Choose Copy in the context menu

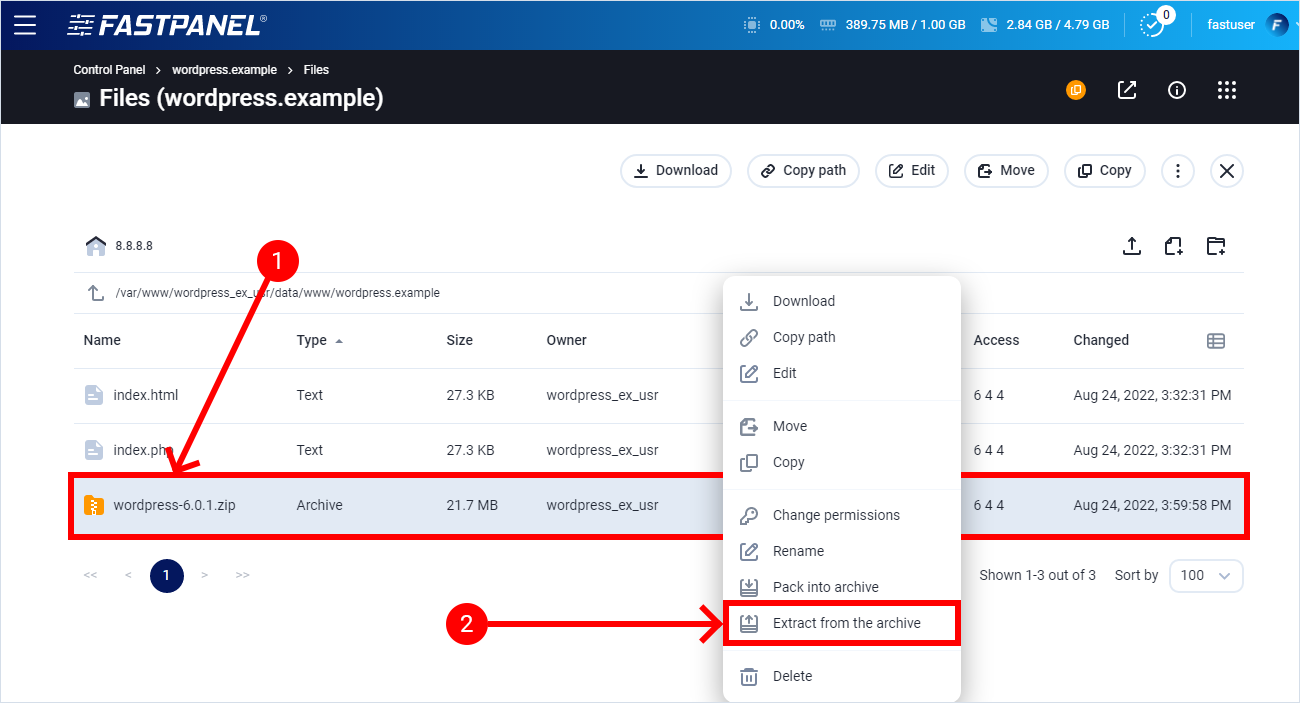pos(841,462)
